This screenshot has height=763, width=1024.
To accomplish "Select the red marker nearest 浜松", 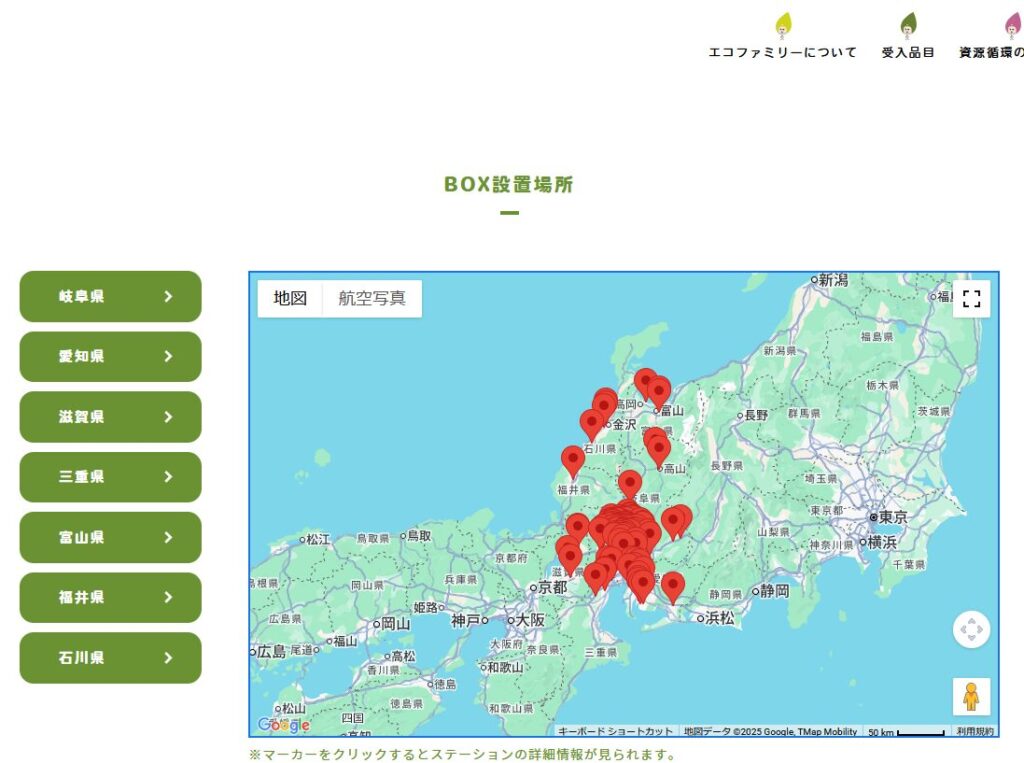I will 673,586.
